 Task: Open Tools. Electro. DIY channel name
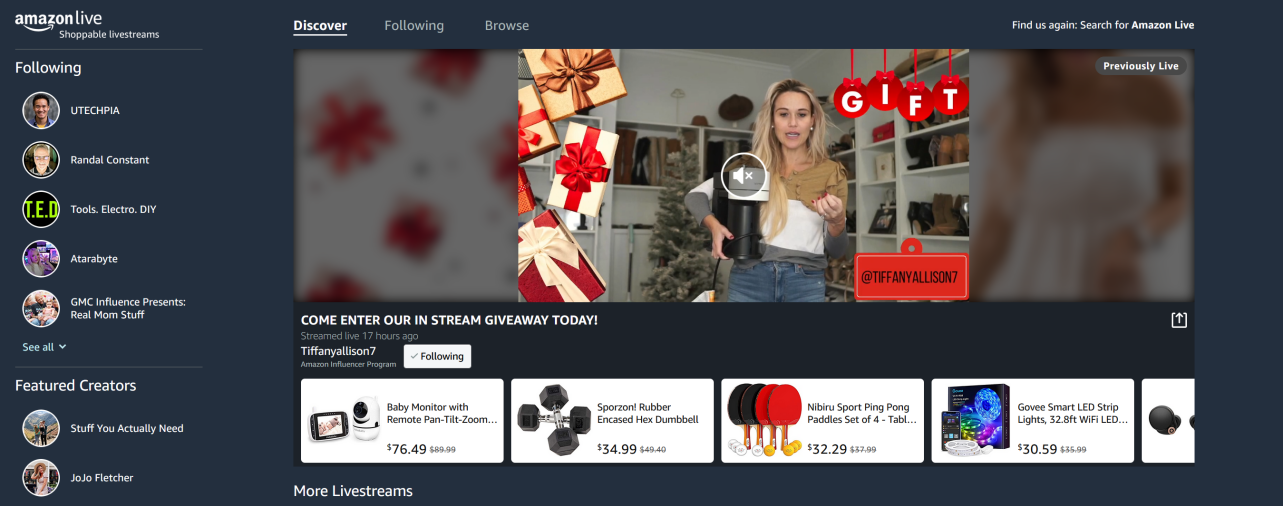tap(114, 209)
